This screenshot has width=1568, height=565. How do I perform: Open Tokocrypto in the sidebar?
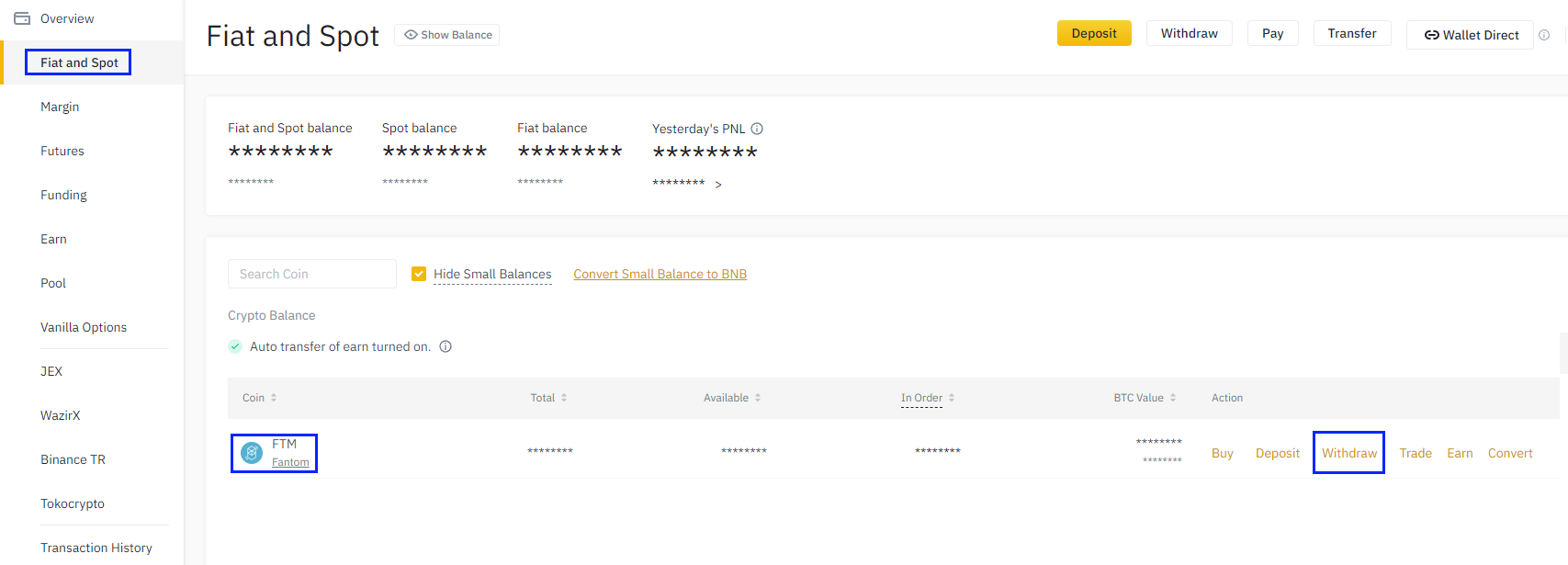(73, 503)
